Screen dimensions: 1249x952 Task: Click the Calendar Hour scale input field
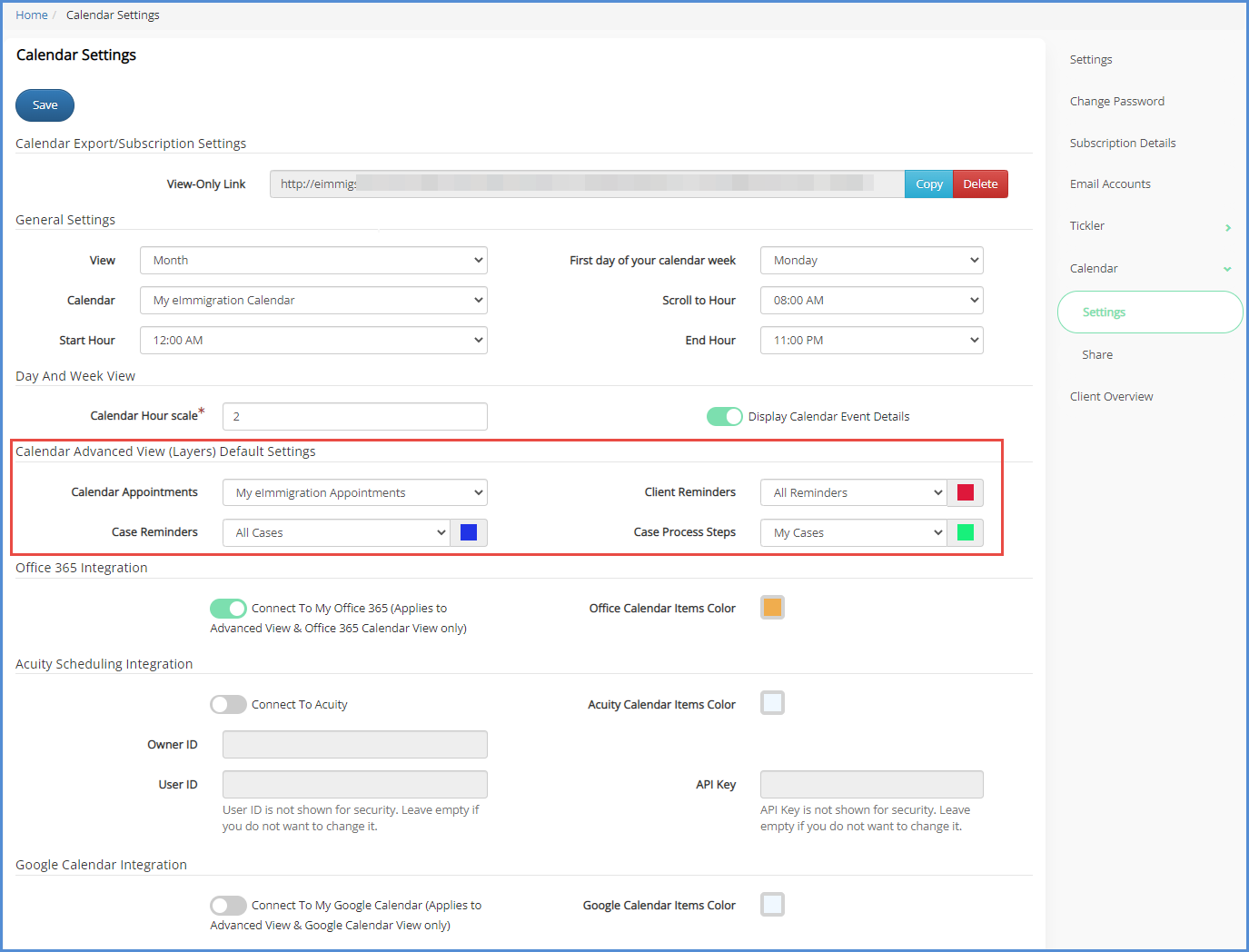[x=354, y=416]
